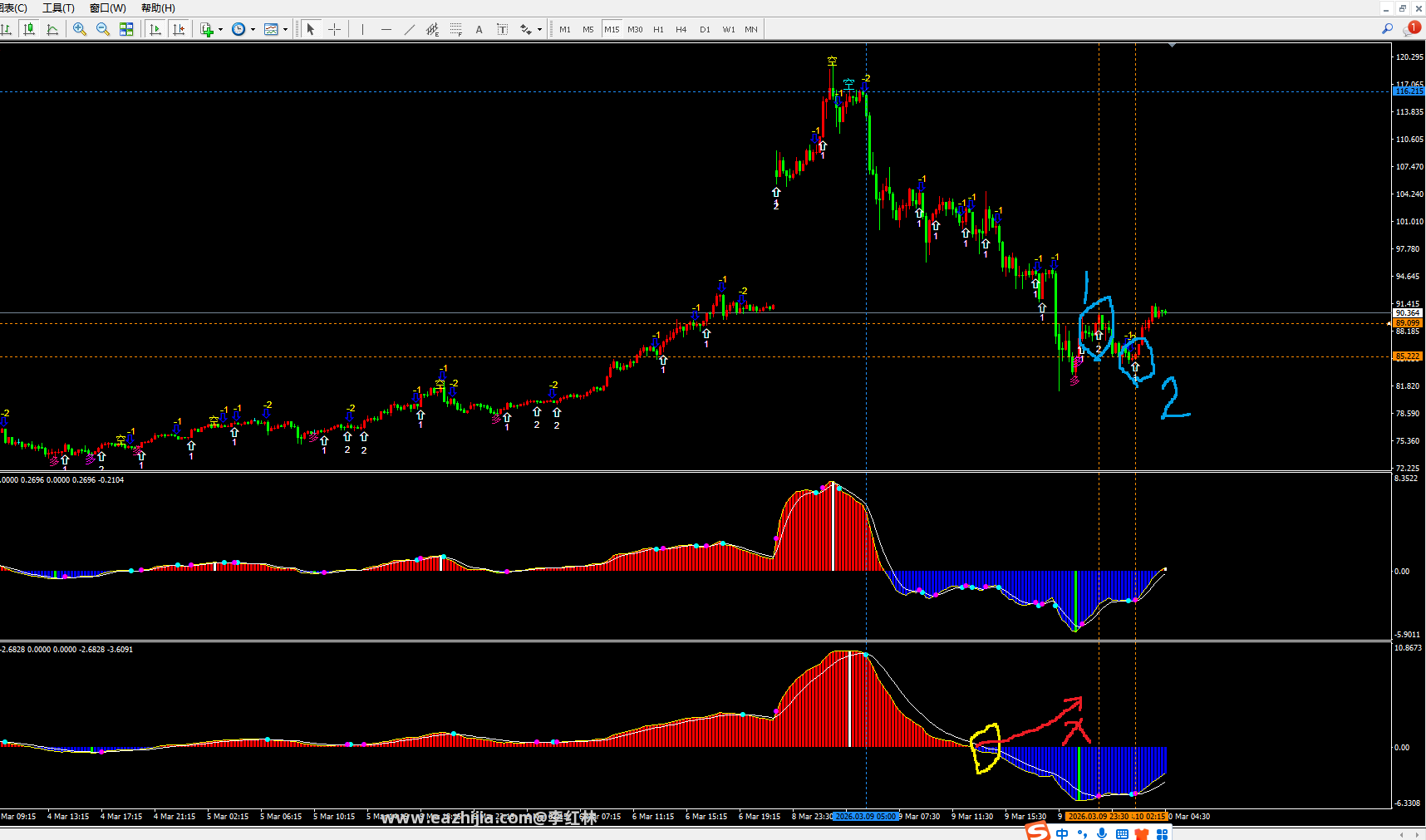
Task: Open the Sogou toolbox grid icon
Action: (1162, 834)
